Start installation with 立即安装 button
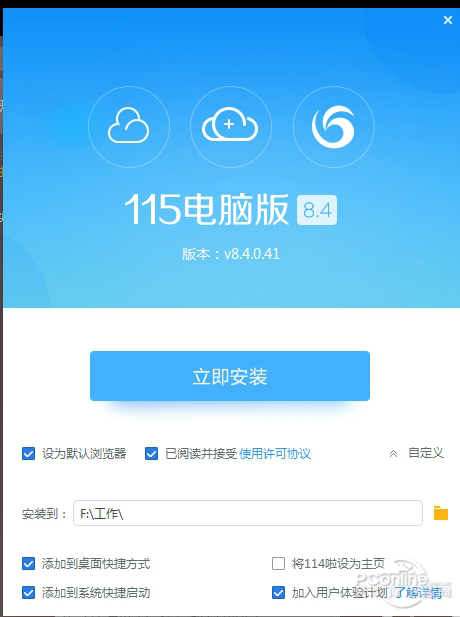 (230, 376)
